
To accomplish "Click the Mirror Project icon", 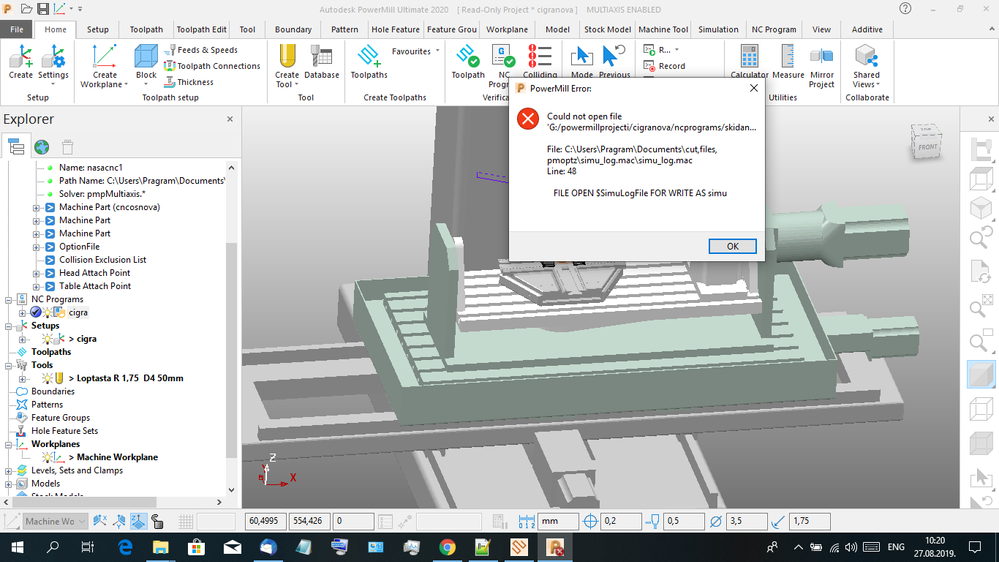I will point(821,66).
